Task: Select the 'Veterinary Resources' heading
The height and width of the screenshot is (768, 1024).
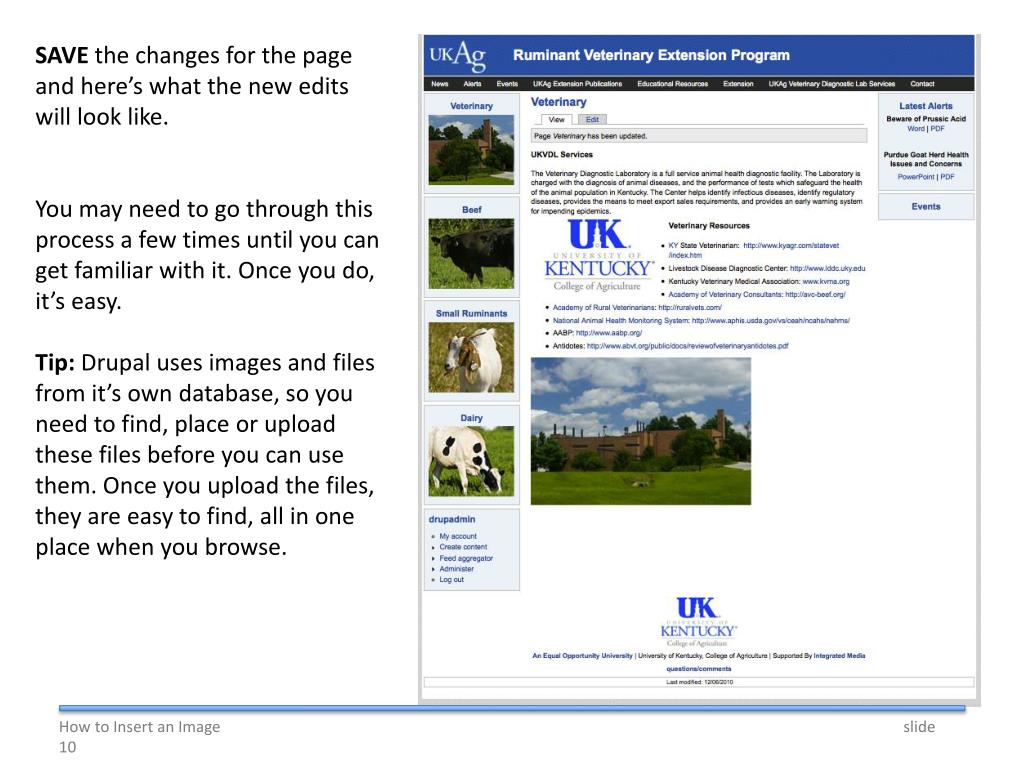Action: point(709,226)
